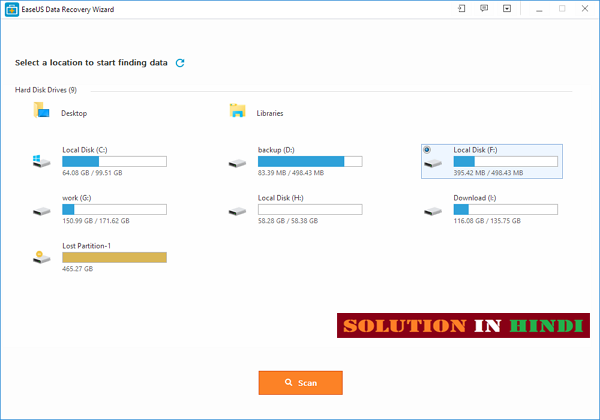Select the Lost Partition-1 label
The width and height of the screenshot is (600, 420).
pos(86,246)
